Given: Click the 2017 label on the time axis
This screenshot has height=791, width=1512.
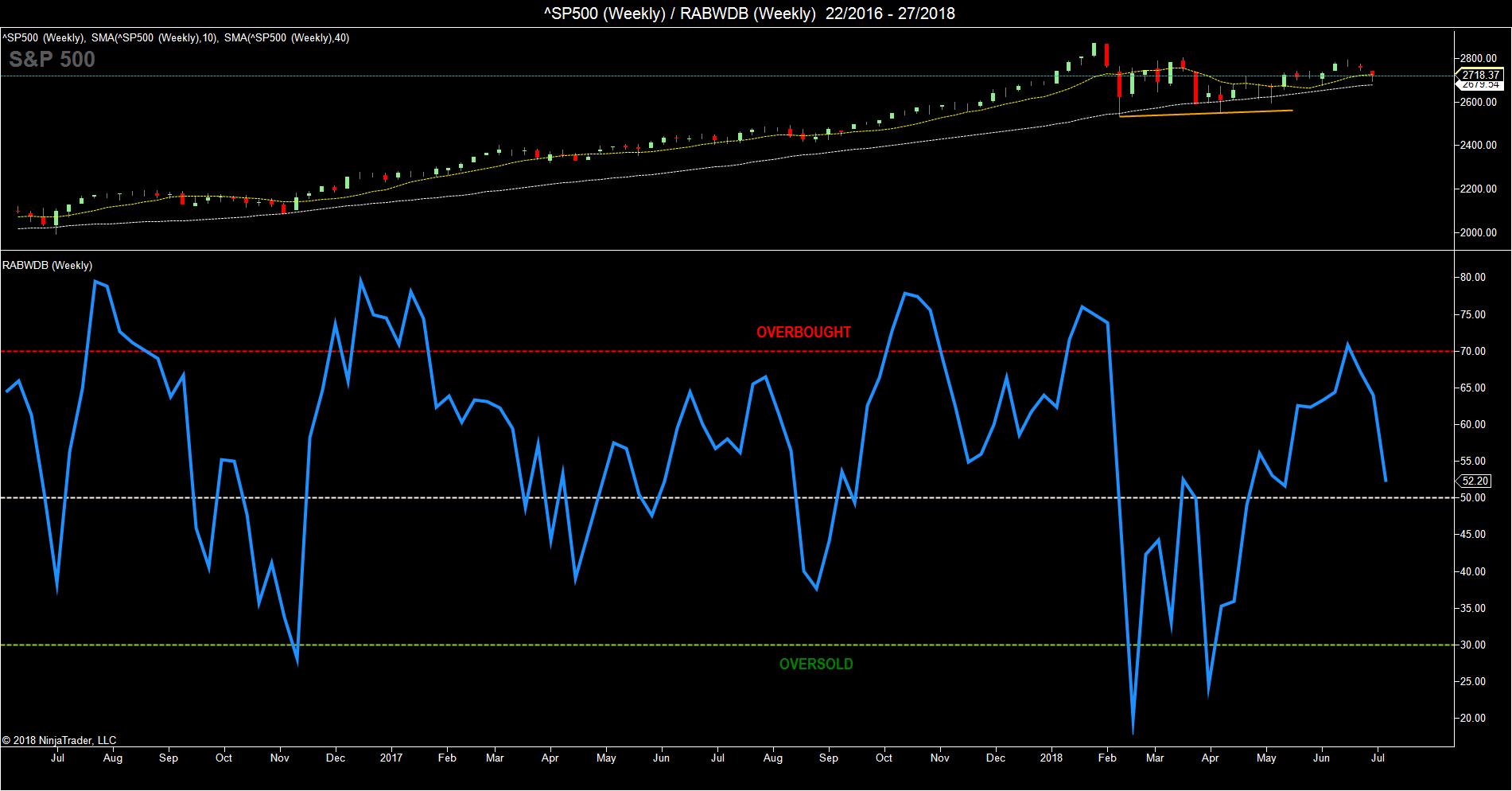Looking at the screenshot, I should coord(391,758).
